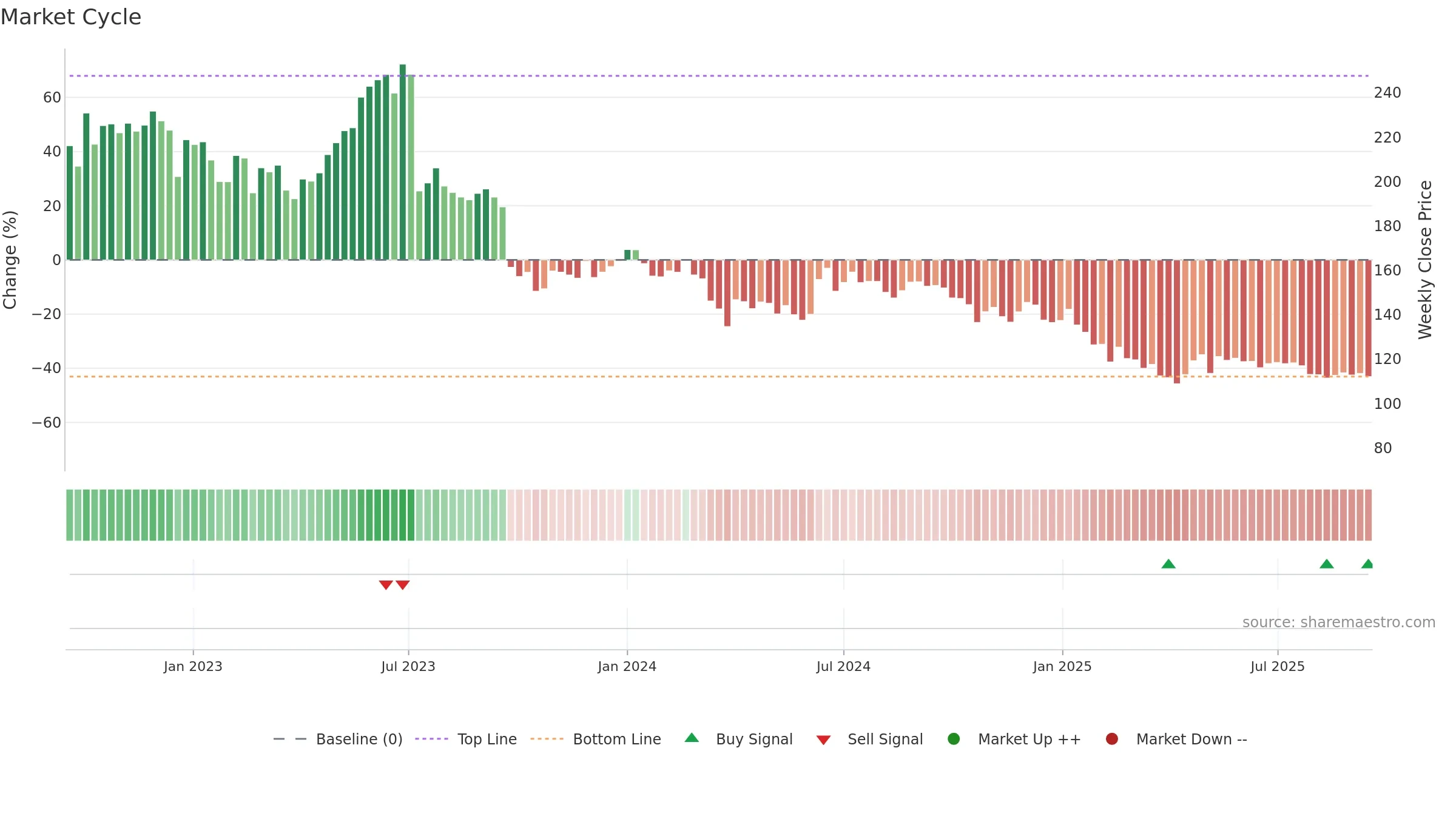Screen dimensions: 1456x819
Task: Toggle the Sell Signal legend entry
Action: coord(869,739)
